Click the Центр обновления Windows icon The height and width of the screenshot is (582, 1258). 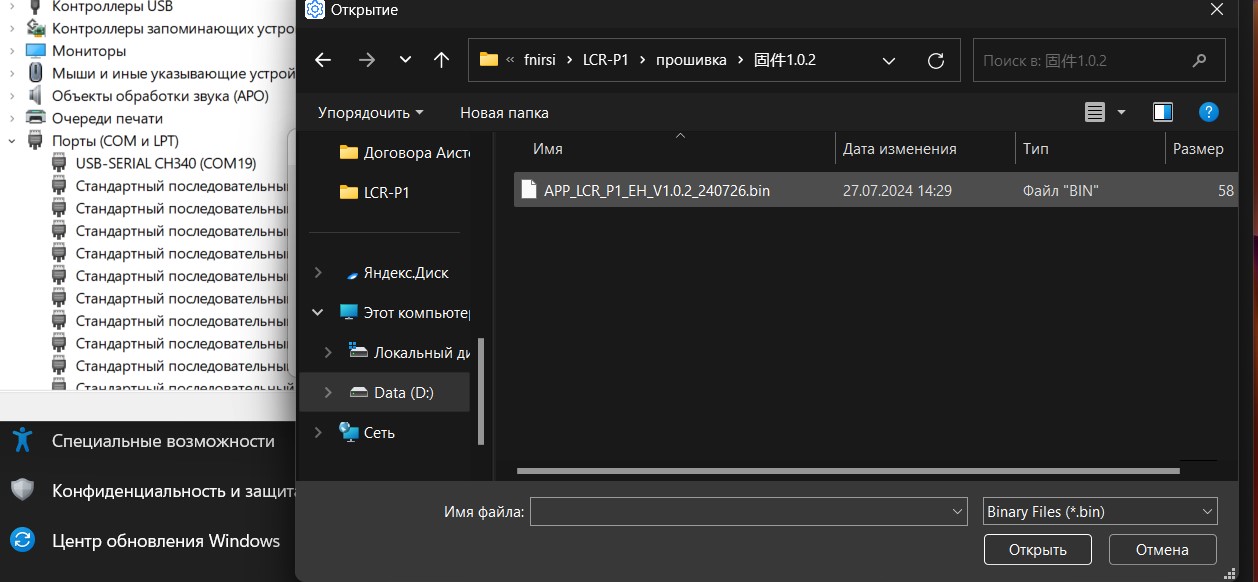[x=22, y=541]
